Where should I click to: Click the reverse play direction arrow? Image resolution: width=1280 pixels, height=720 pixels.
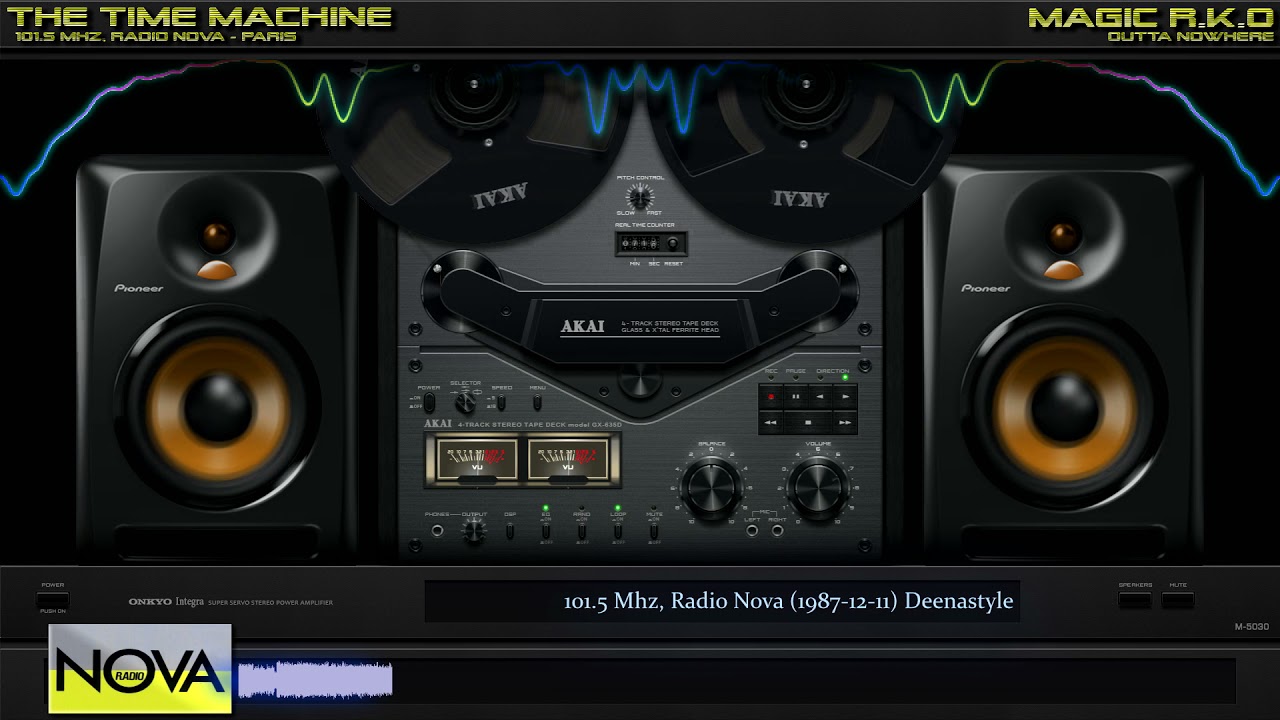(x=821, y=396)
